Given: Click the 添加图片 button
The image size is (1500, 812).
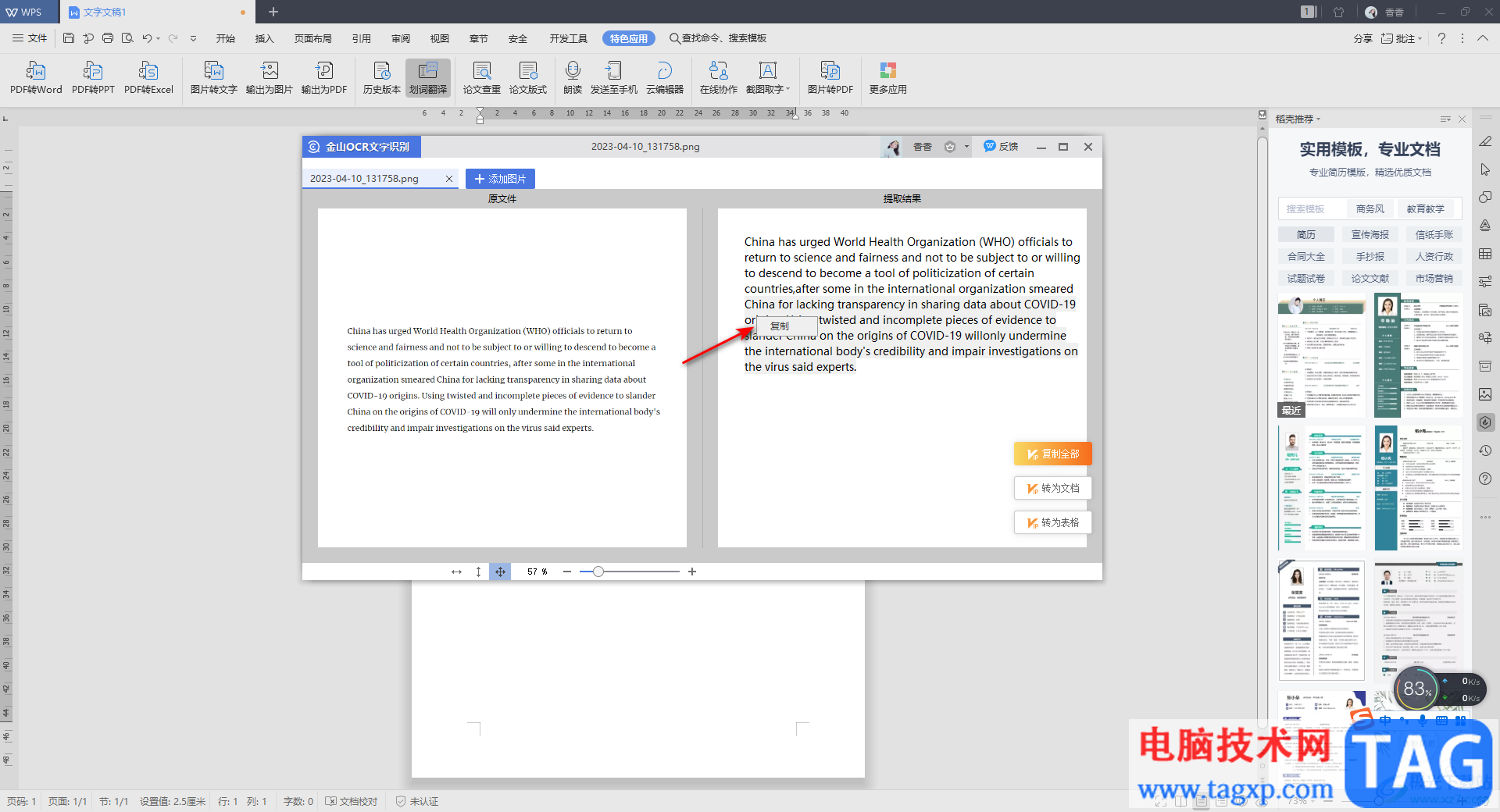Looking at the screenshot, I should 500,179.
